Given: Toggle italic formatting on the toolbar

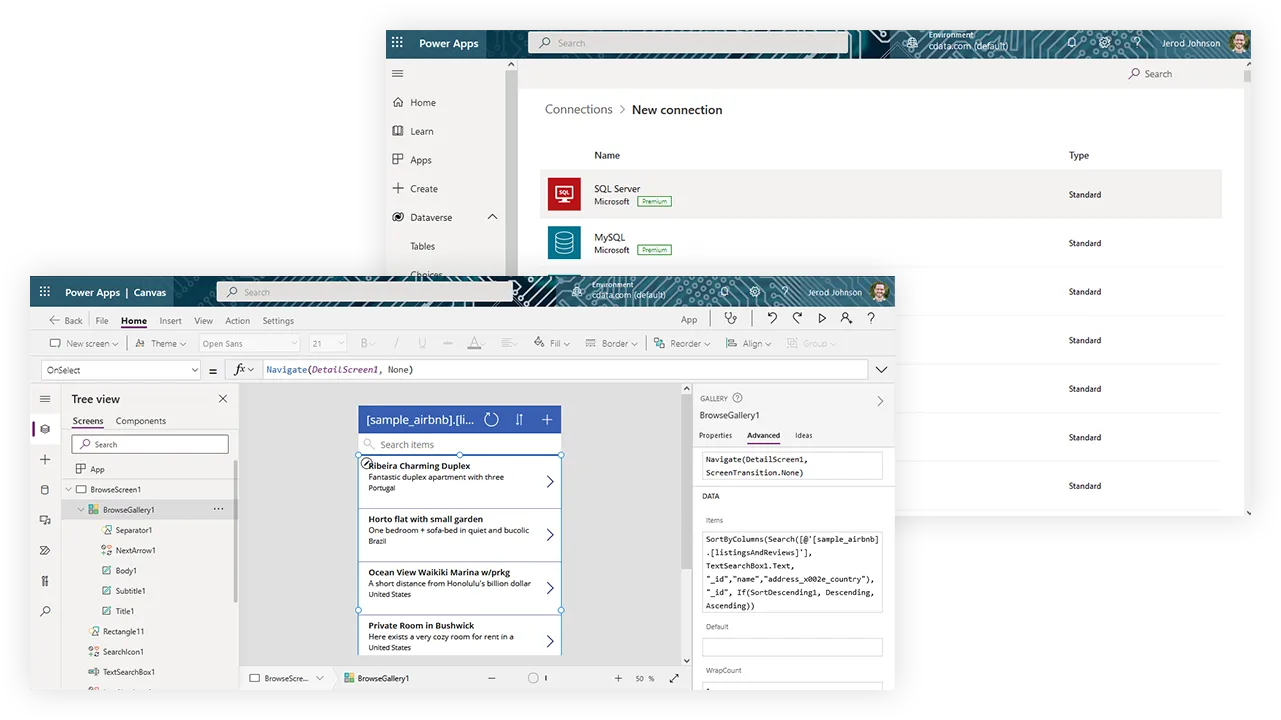Looking at the screenshot, I should [394, 342].
